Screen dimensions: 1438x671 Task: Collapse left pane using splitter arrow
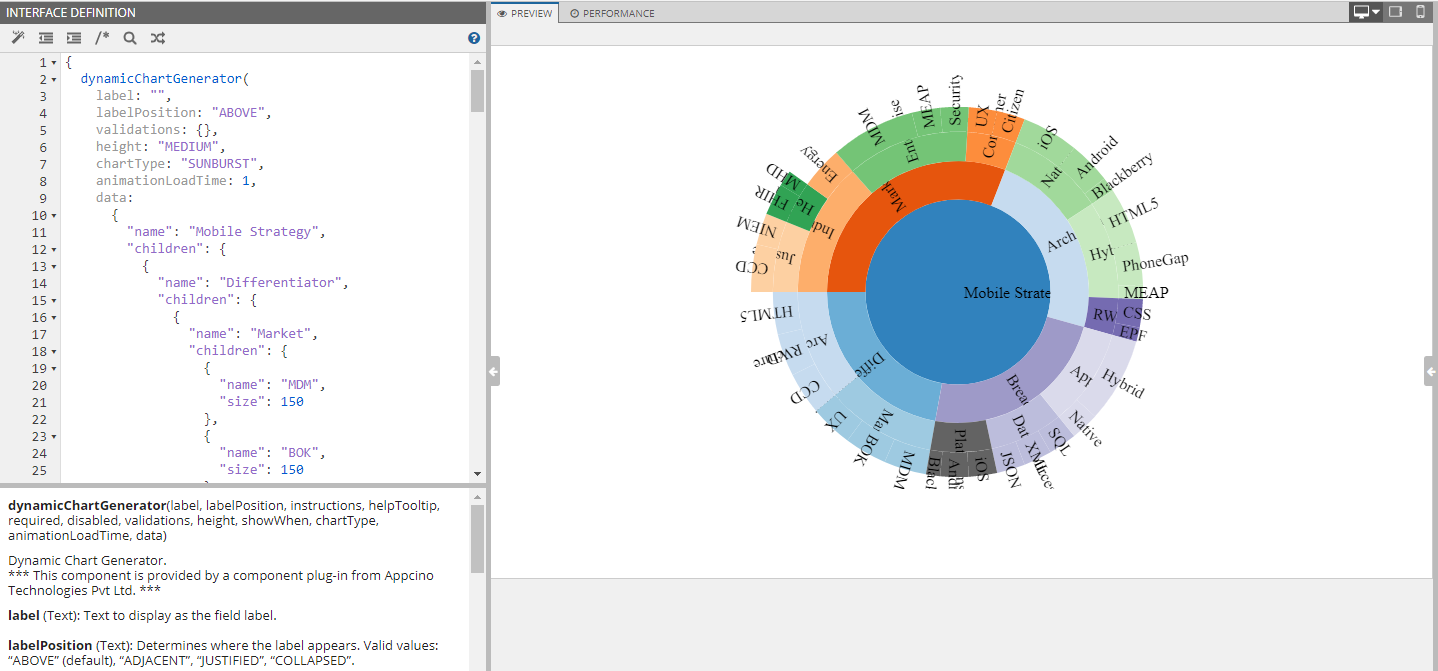[x=494, y=371]
